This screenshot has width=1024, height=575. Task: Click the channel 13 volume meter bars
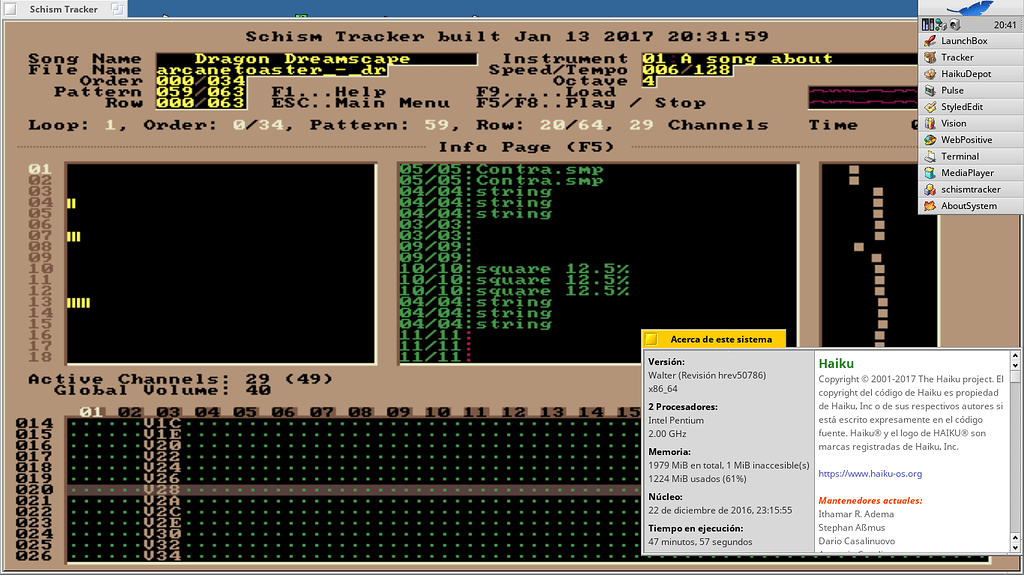[x=78, y=303]
